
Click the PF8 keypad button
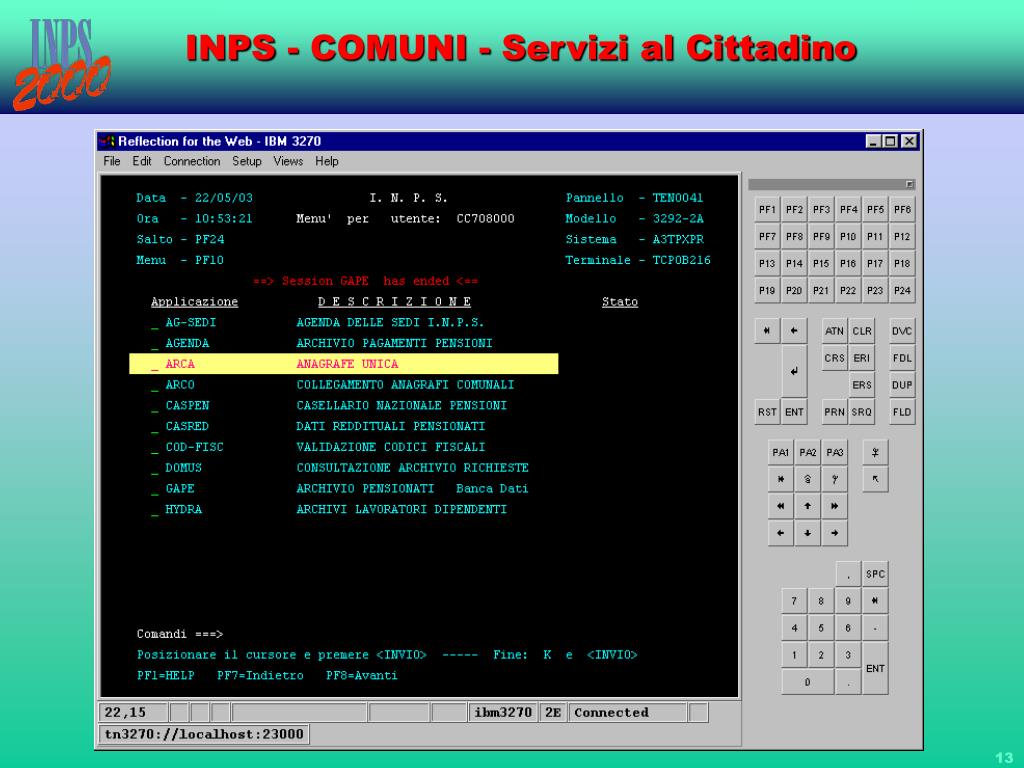coord(794,236)
